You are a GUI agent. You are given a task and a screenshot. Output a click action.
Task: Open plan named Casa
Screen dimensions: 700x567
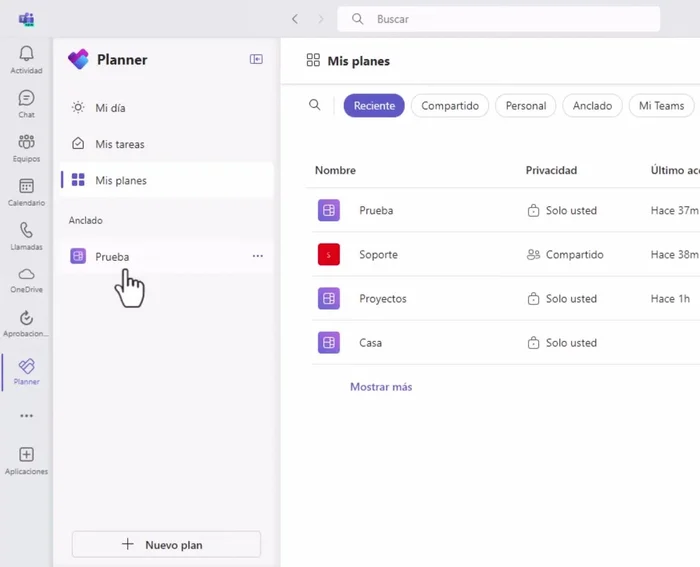[x=371, y=343]
